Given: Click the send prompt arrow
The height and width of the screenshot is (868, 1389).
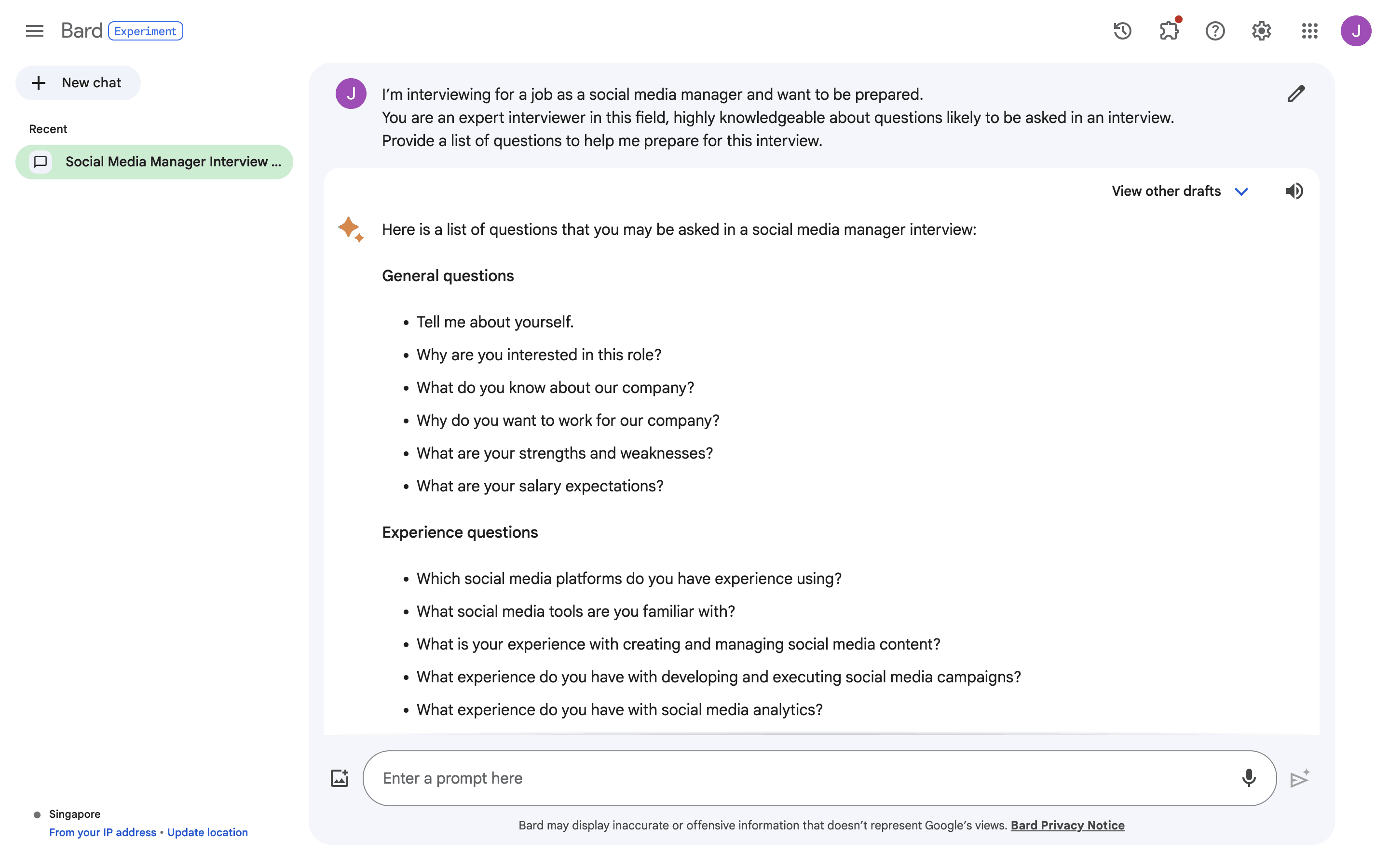Looking at the screenshot, I should click(x=1299, y=778).
